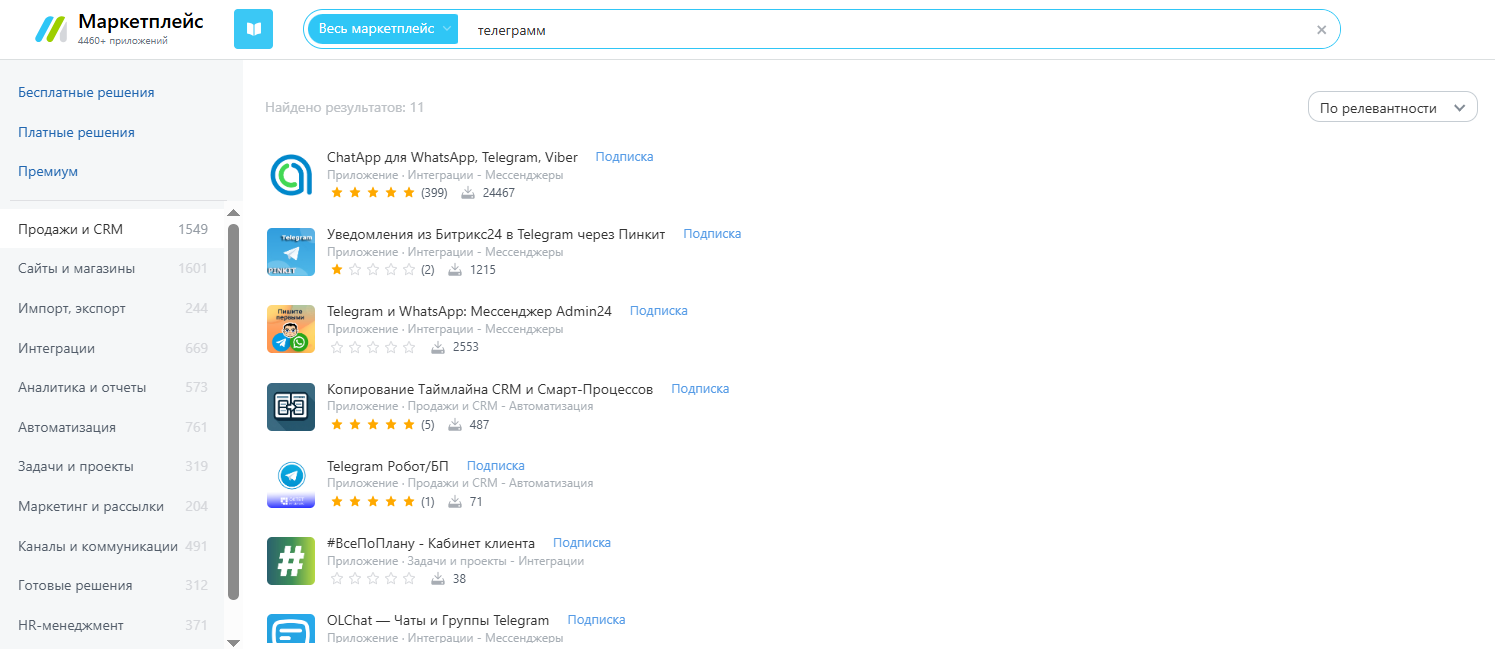Click the download icon next to 38

pos(438,578)
